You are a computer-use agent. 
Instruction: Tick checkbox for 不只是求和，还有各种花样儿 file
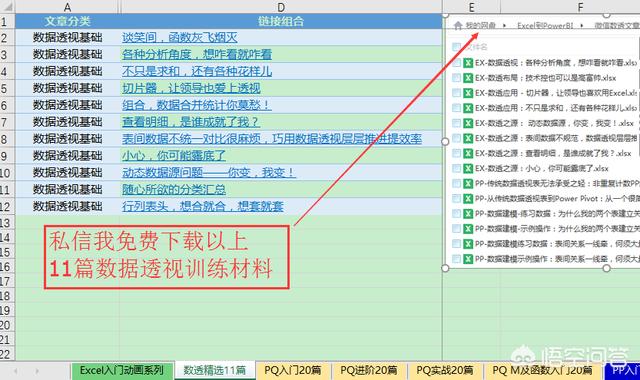click(x=456, y=108)
